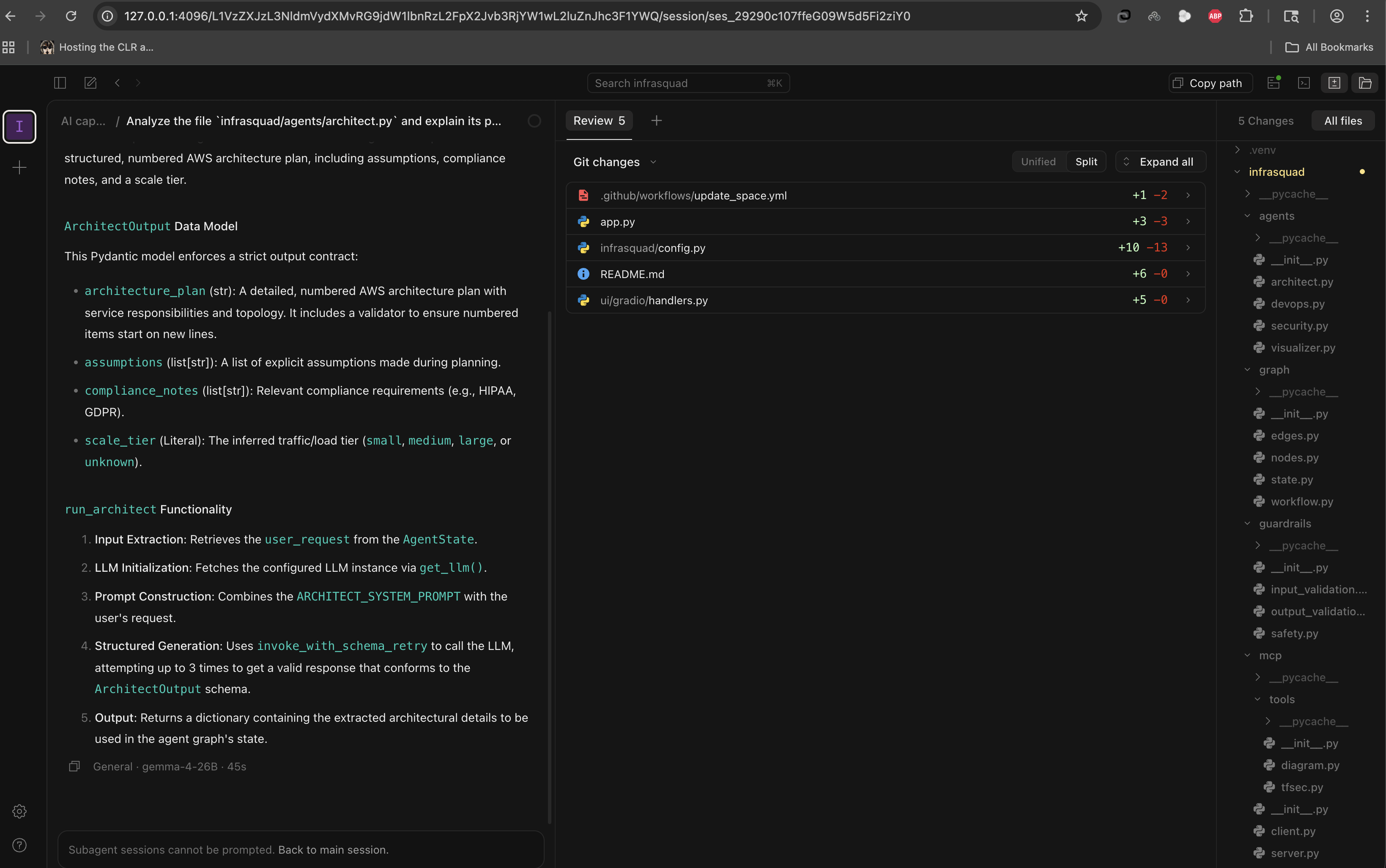The width and height of the screenshot is (1386, 868).
Task: Open the settings gear
Action: [x=19, y=811]
